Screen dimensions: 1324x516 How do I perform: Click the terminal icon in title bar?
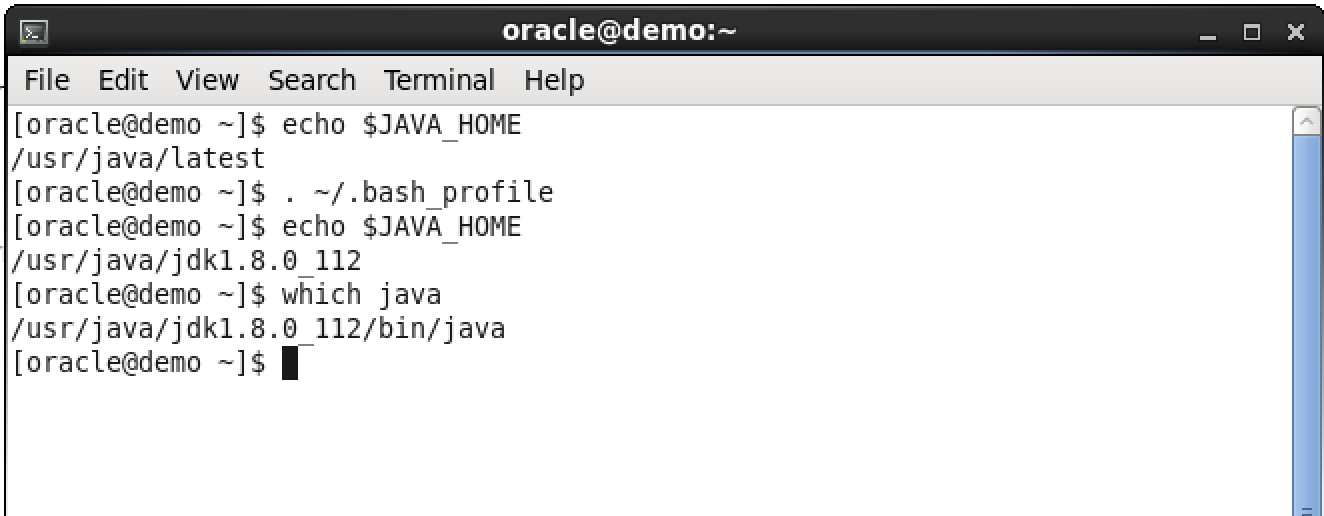tap(36, 32)
